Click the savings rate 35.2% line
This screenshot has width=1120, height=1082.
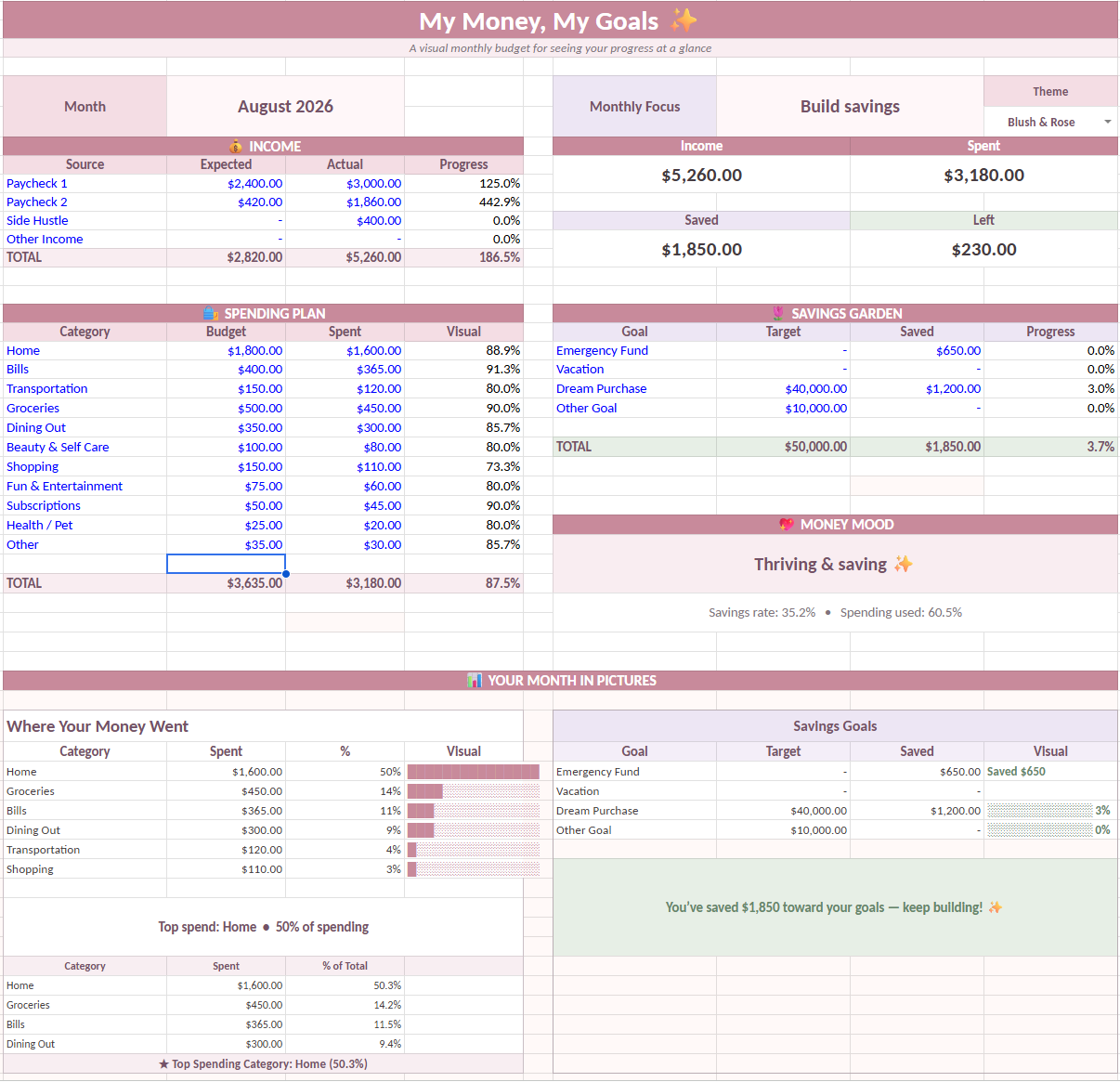pyautogui.click(x=835, y=612)
